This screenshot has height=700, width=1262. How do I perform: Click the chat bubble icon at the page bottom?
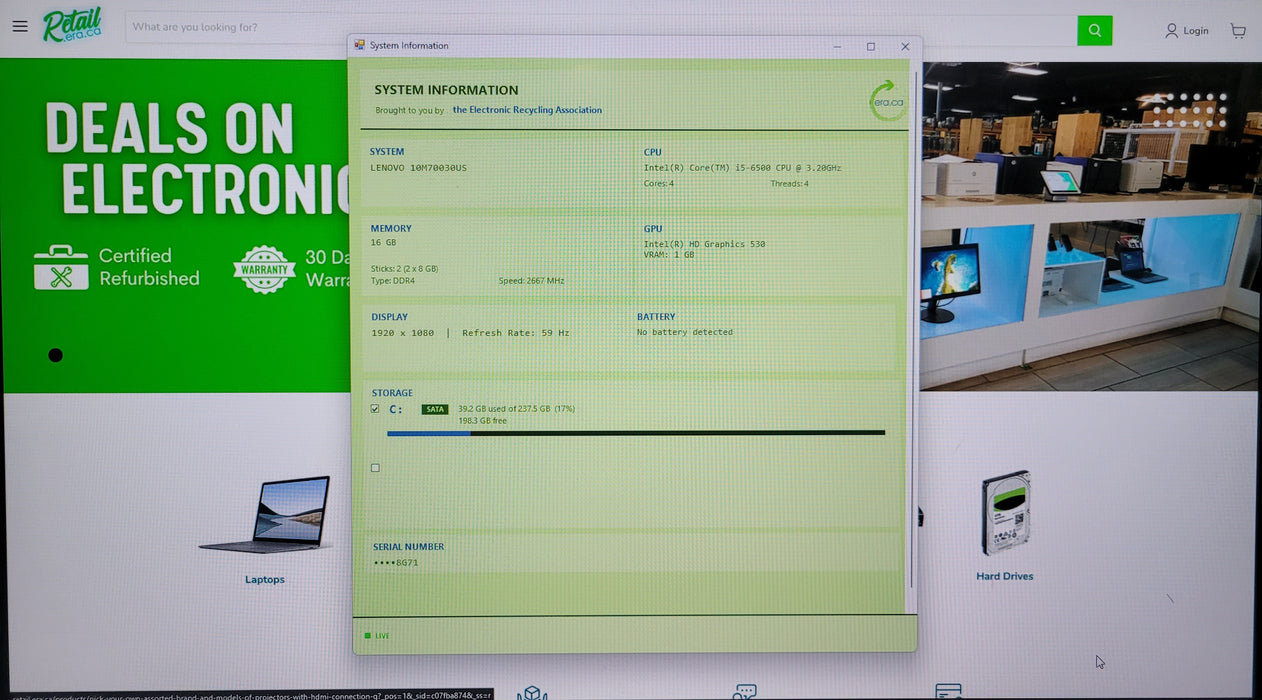click(x=744, y=692)
